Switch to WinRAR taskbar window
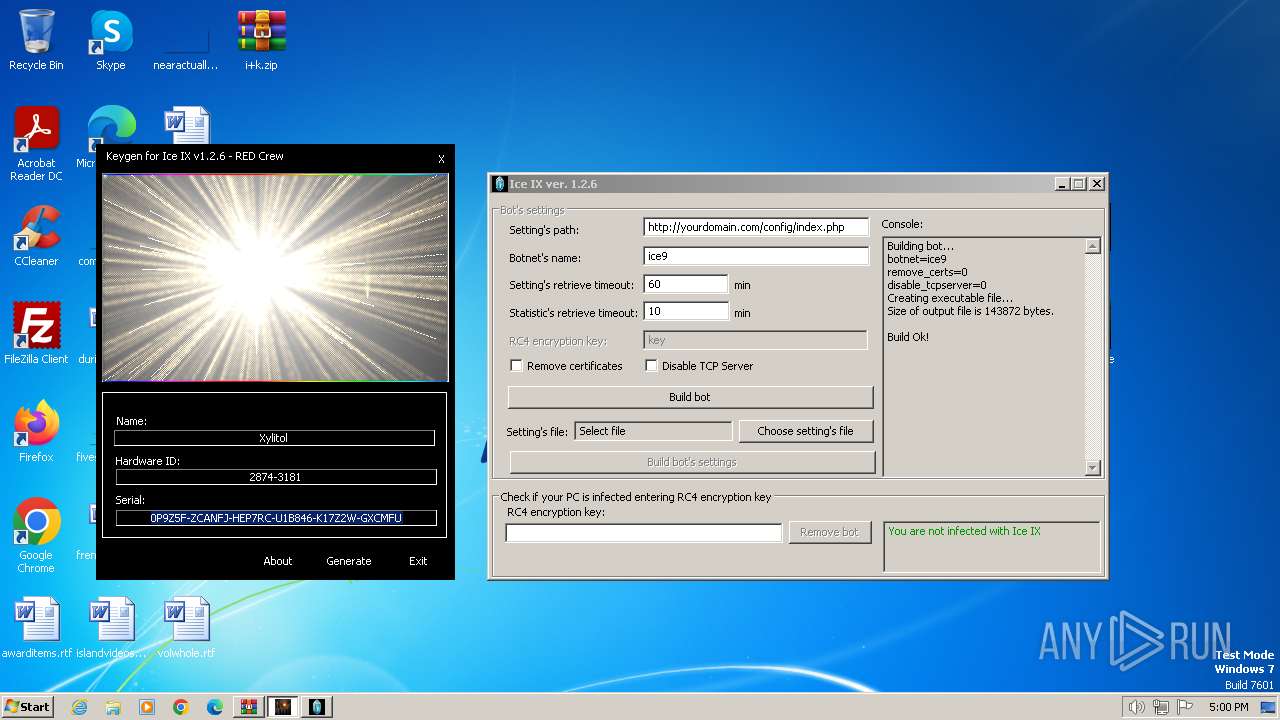The image size is (1280, 720). 249,707
